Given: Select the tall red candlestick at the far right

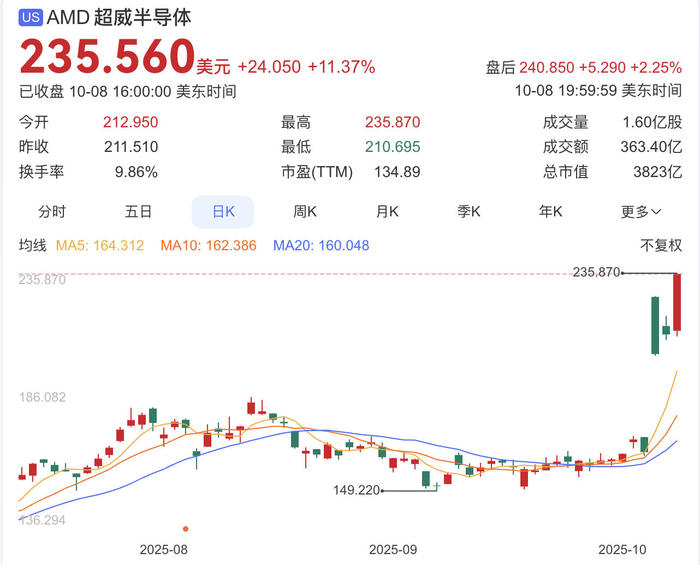Looking at the screenshot, I should pos(677,303).
